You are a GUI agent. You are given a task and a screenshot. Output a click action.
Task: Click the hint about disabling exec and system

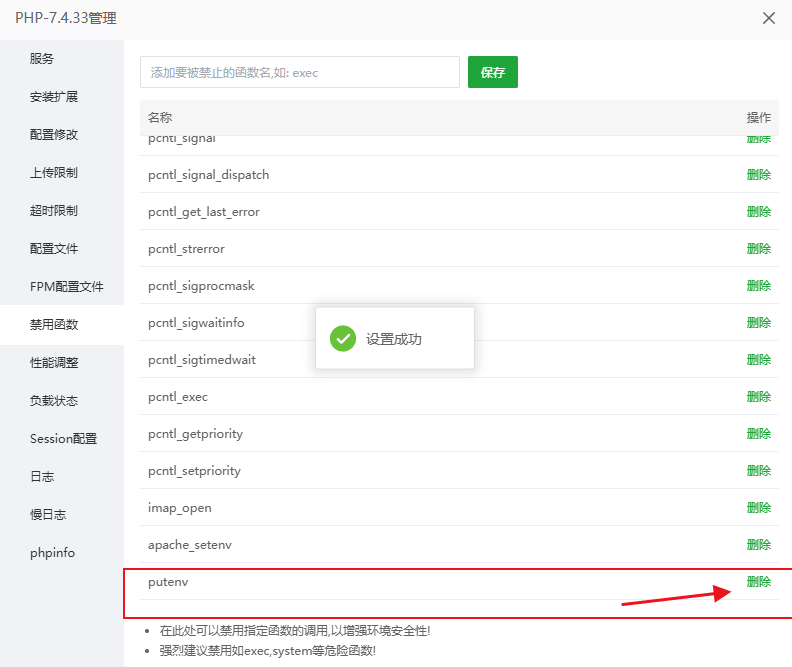(x=268, y=651)
